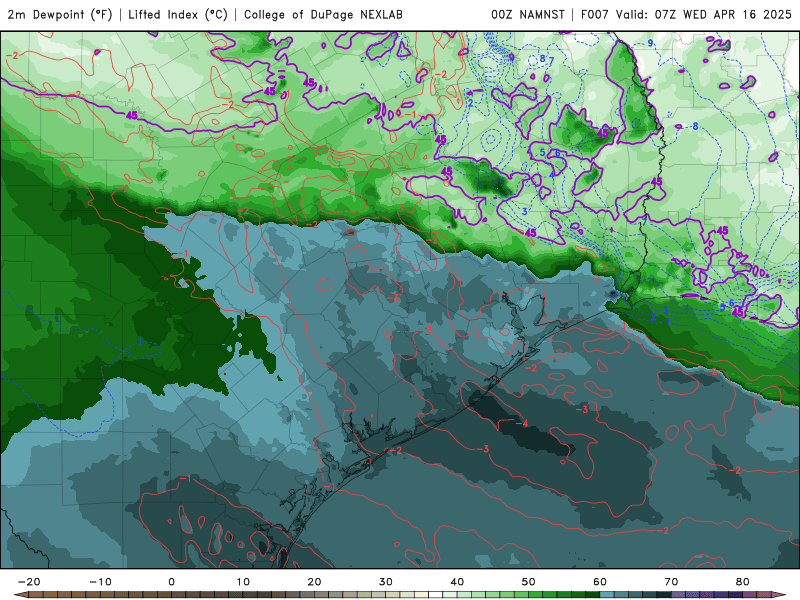Viewport: 800px width, 600px height.
Task: Click the -10 label on the color scale
Action: [100, 582]
